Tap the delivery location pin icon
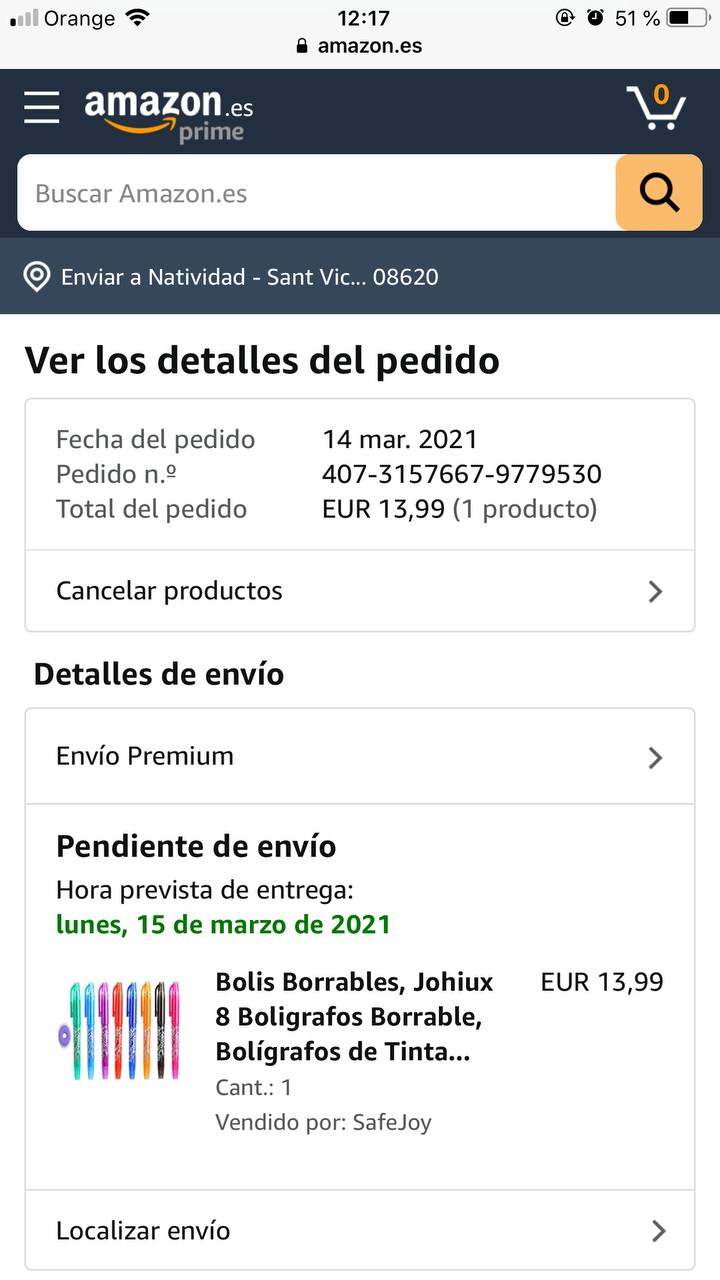This screenshot has width=720, height=1280. [37, 277]
